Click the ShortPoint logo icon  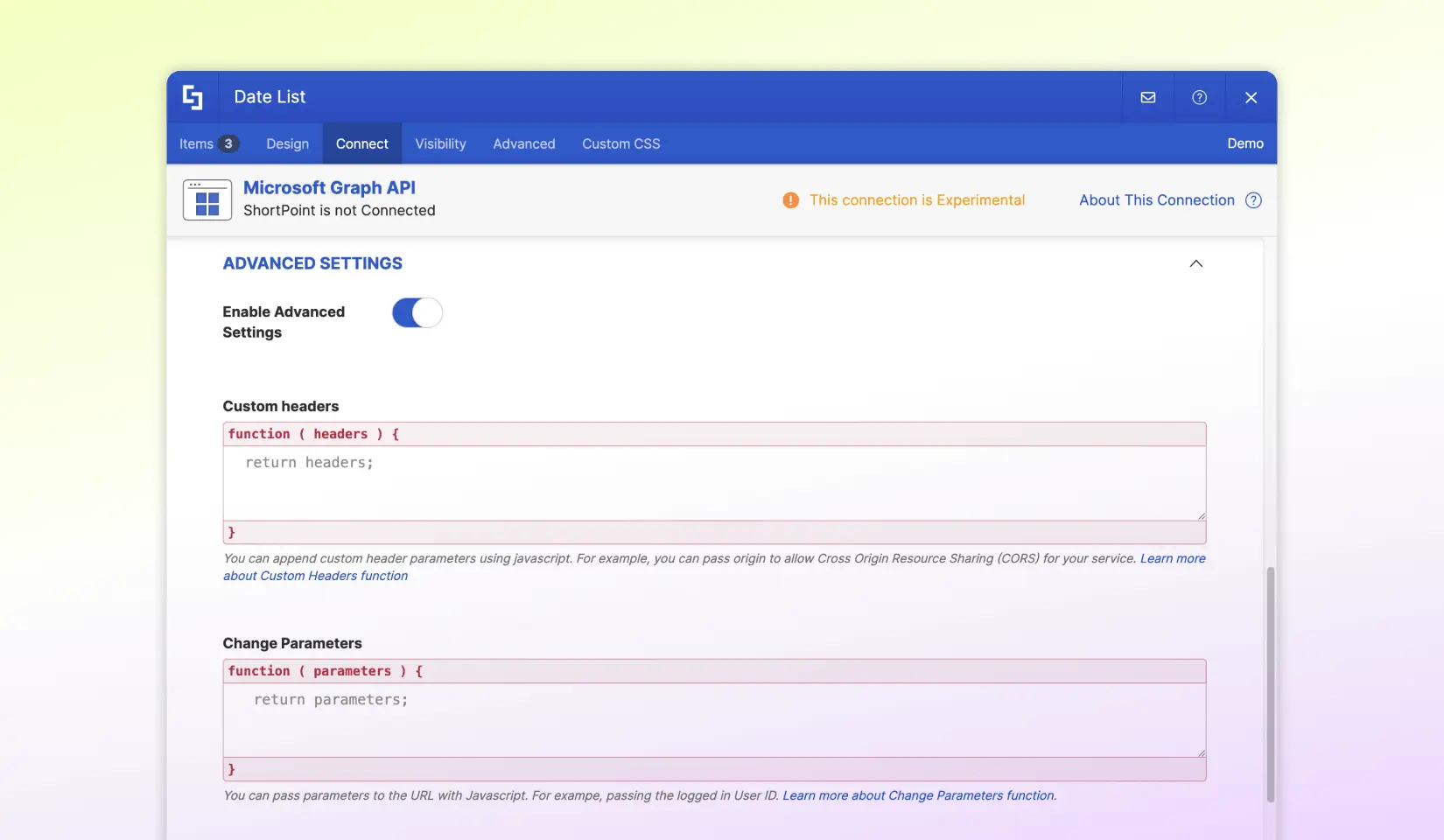point(193,97)
